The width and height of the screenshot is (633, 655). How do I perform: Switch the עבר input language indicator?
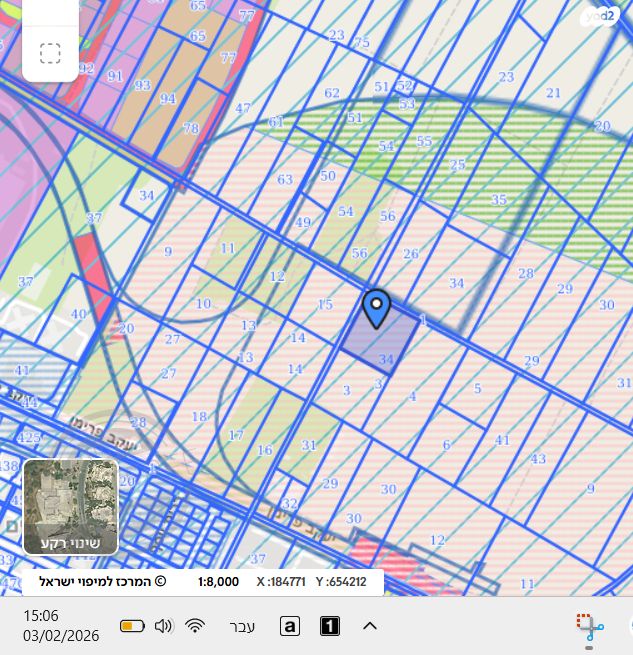click(x=243, y=626)
